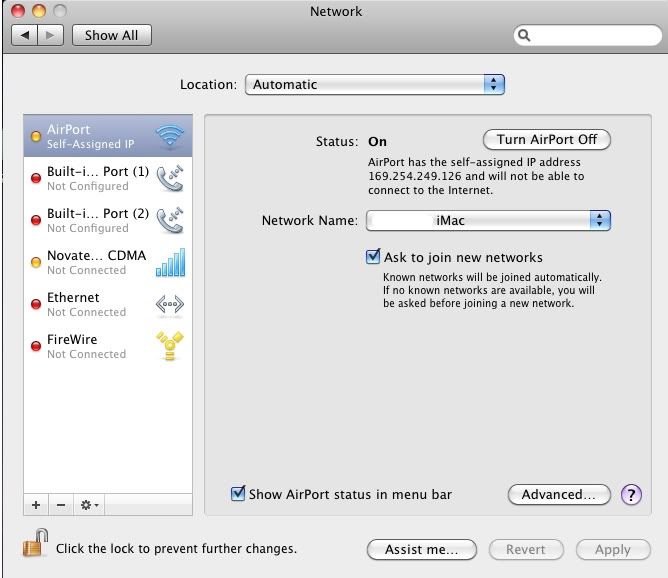Image resolution: width=668 pixels, height=578 pixels.
Task: Open the Advanced... settings button
Action: [559, 495]
